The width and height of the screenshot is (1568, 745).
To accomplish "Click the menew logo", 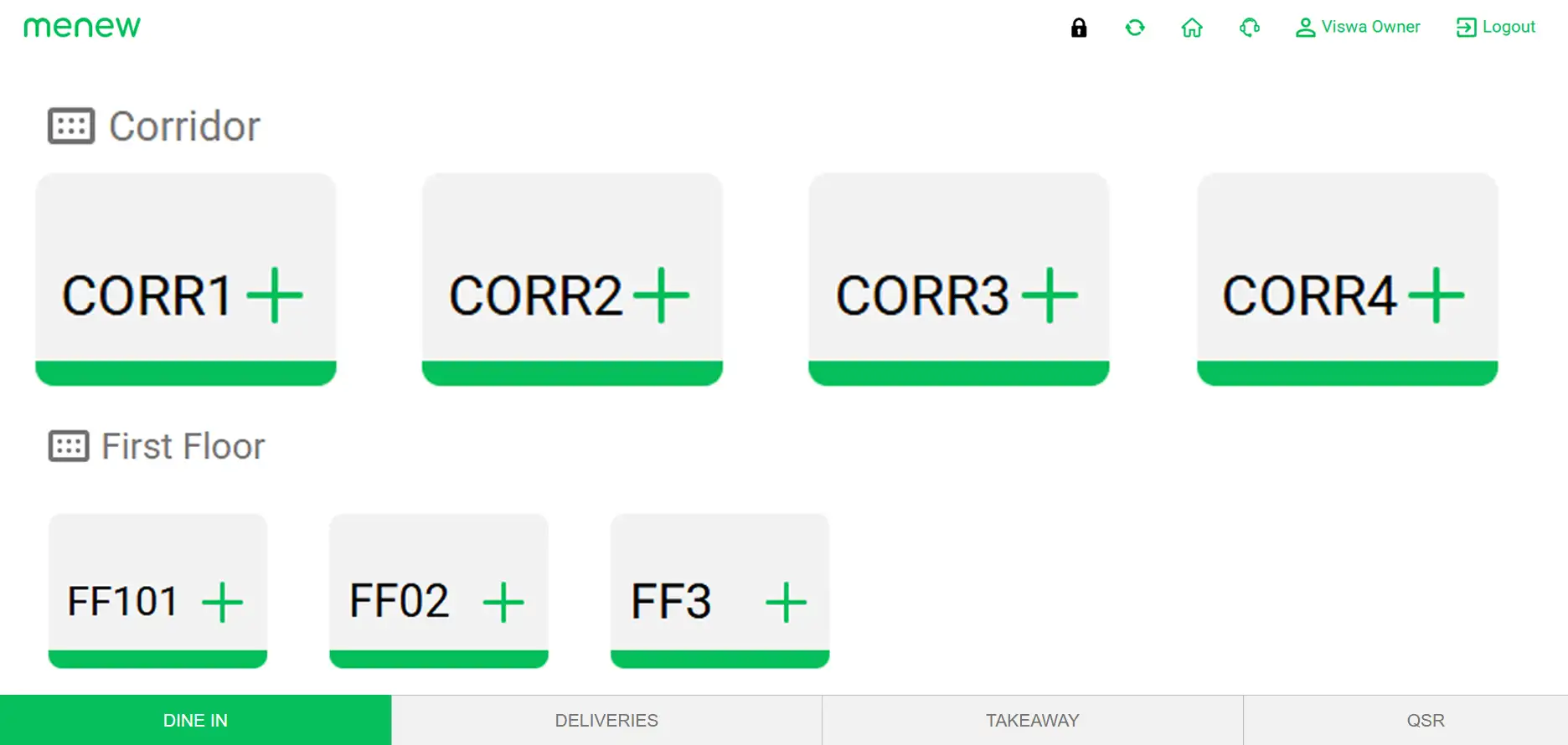I will pos(82,27).
